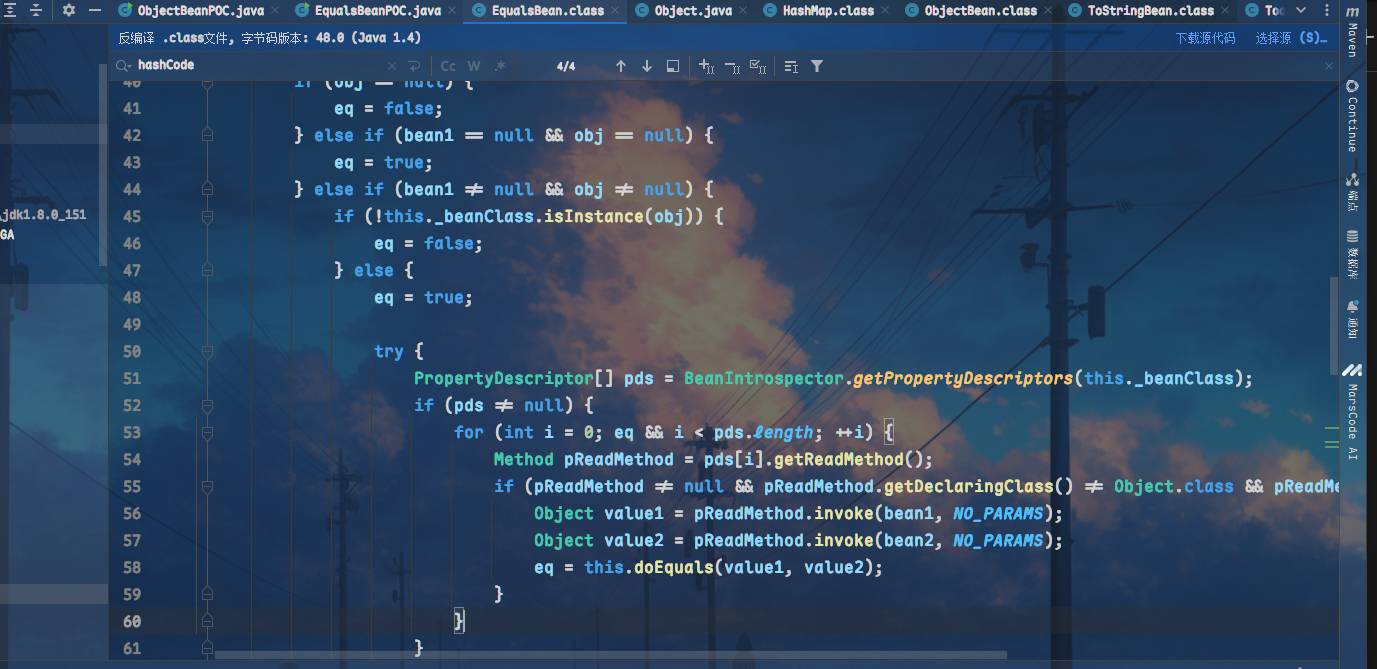Click the choose sources link

pos(1290,38)
